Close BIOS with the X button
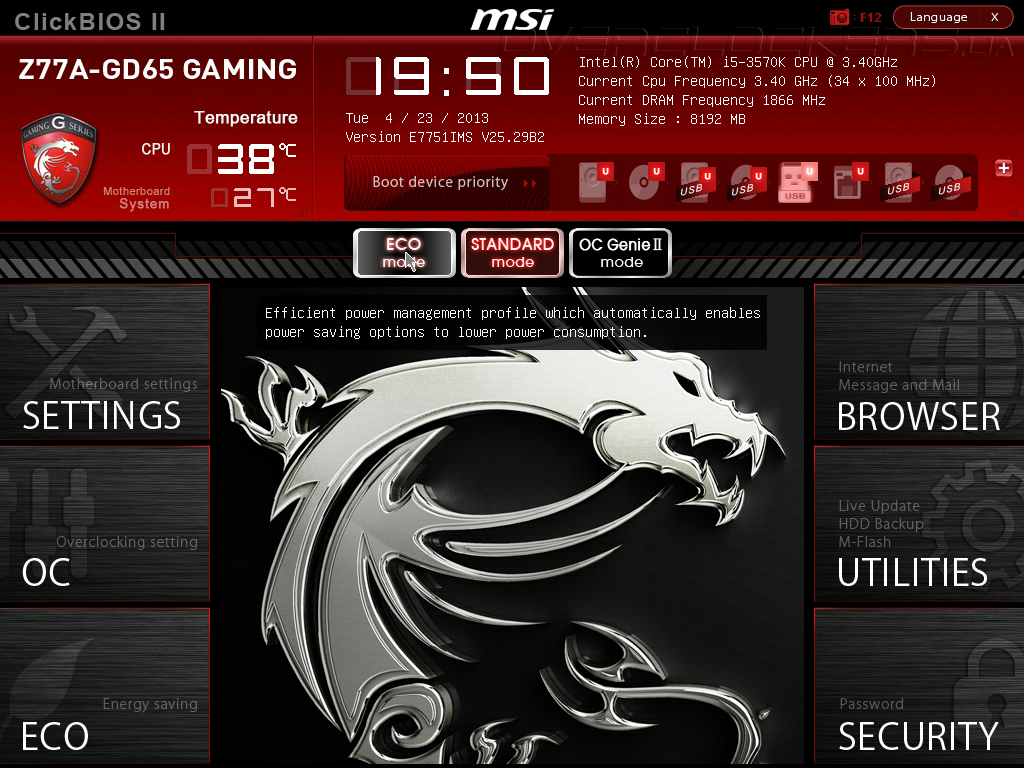Viewport: 1024px width, 768px height. pyautogui.click(x=995, y=17)
